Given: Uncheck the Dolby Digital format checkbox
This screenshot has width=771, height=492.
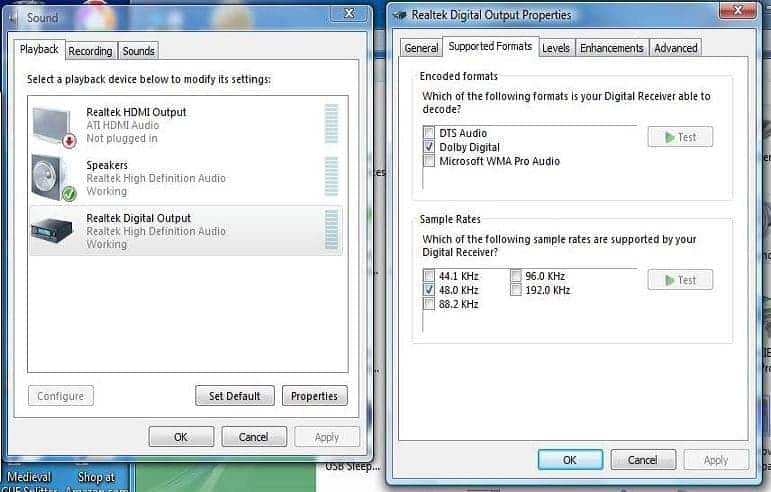Looking at the screenshot, I should (x=429, y=146).
